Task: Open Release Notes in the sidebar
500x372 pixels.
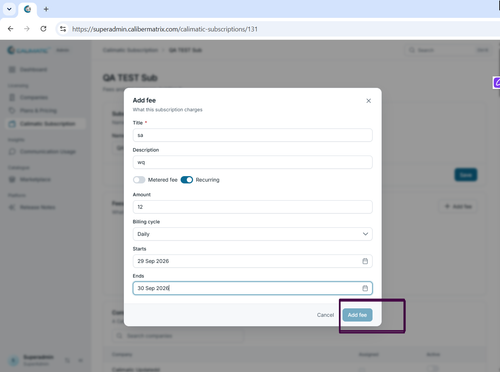Action: (46, 207)
